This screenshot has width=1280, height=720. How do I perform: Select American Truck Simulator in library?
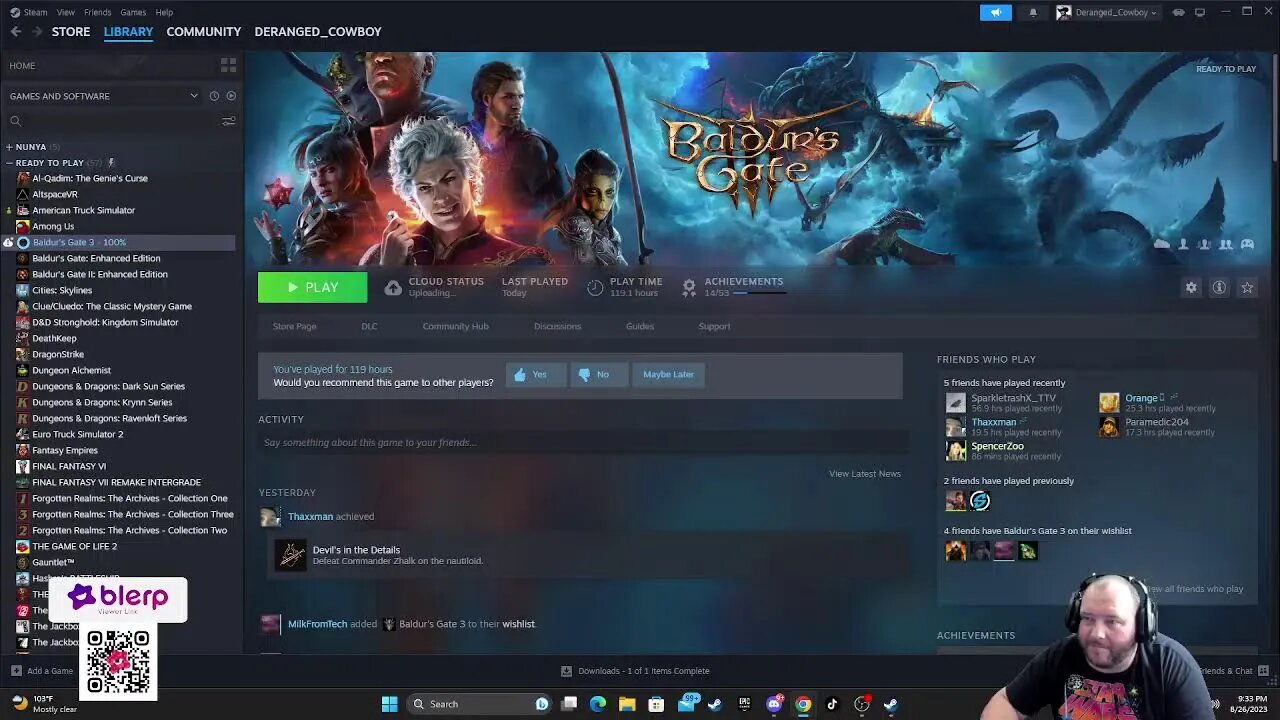click(83, 210)
